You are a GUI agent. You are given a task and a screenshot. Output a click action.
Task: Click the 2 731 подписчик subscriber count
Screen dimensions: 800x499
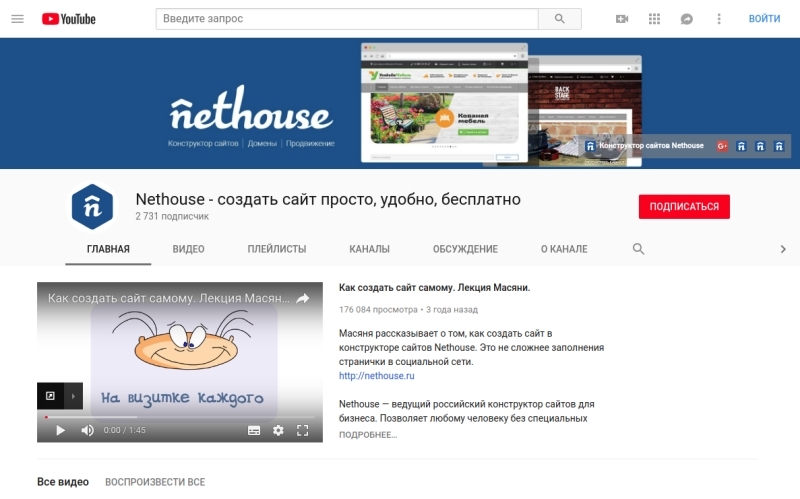pos(172,216)
